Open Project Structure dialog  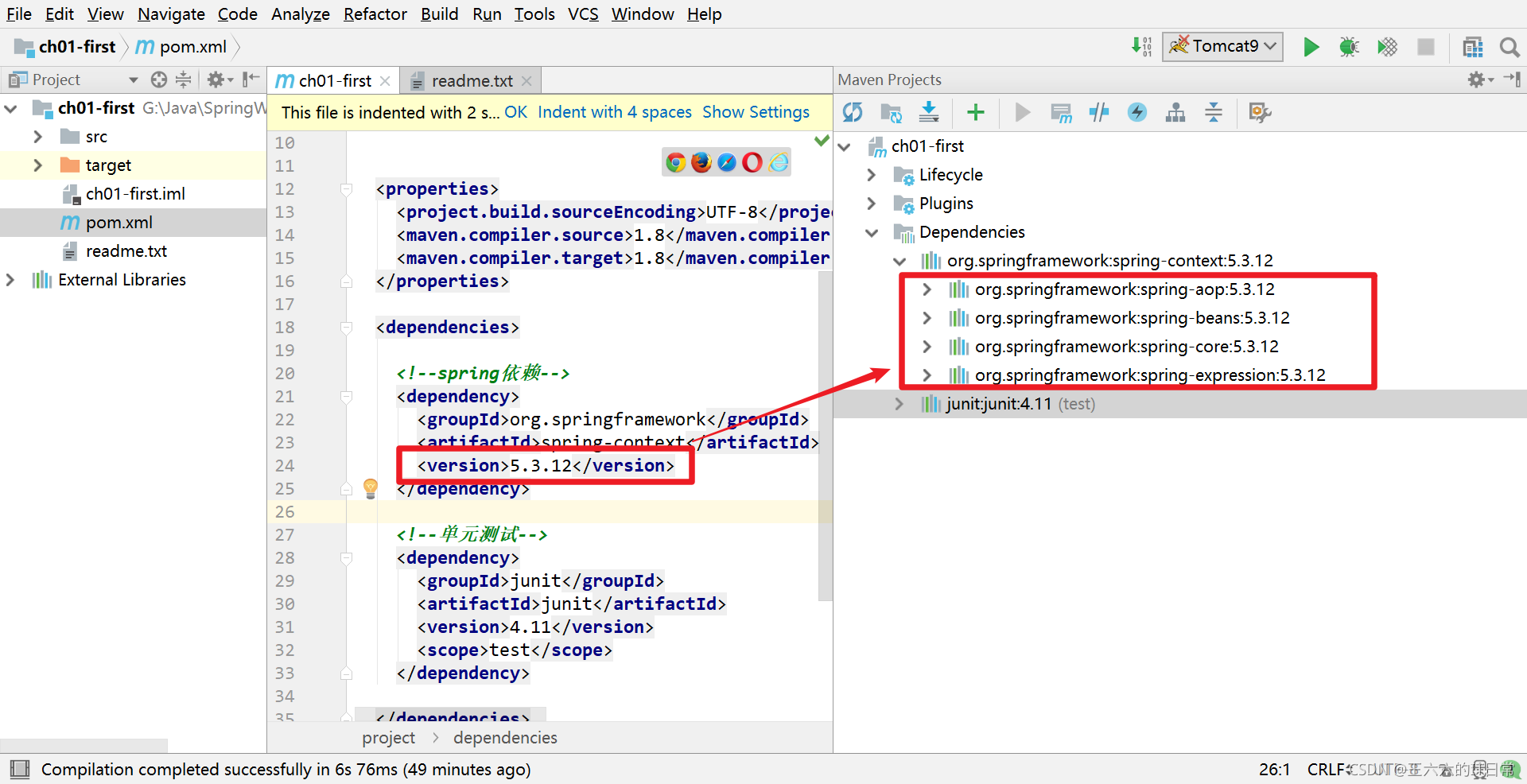click(1473, 47)
